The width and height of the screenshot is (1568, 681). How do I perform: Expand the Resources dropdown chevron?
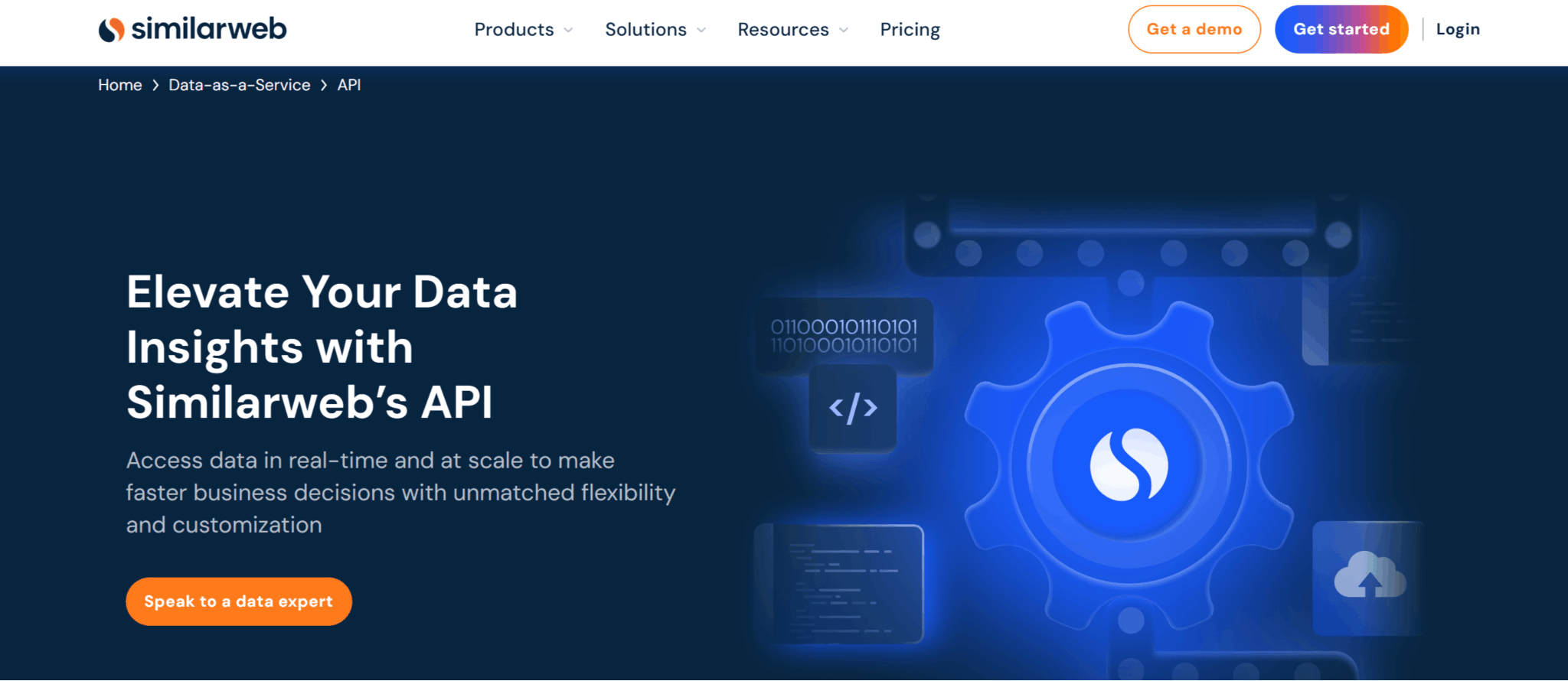[x=844, y=31]
